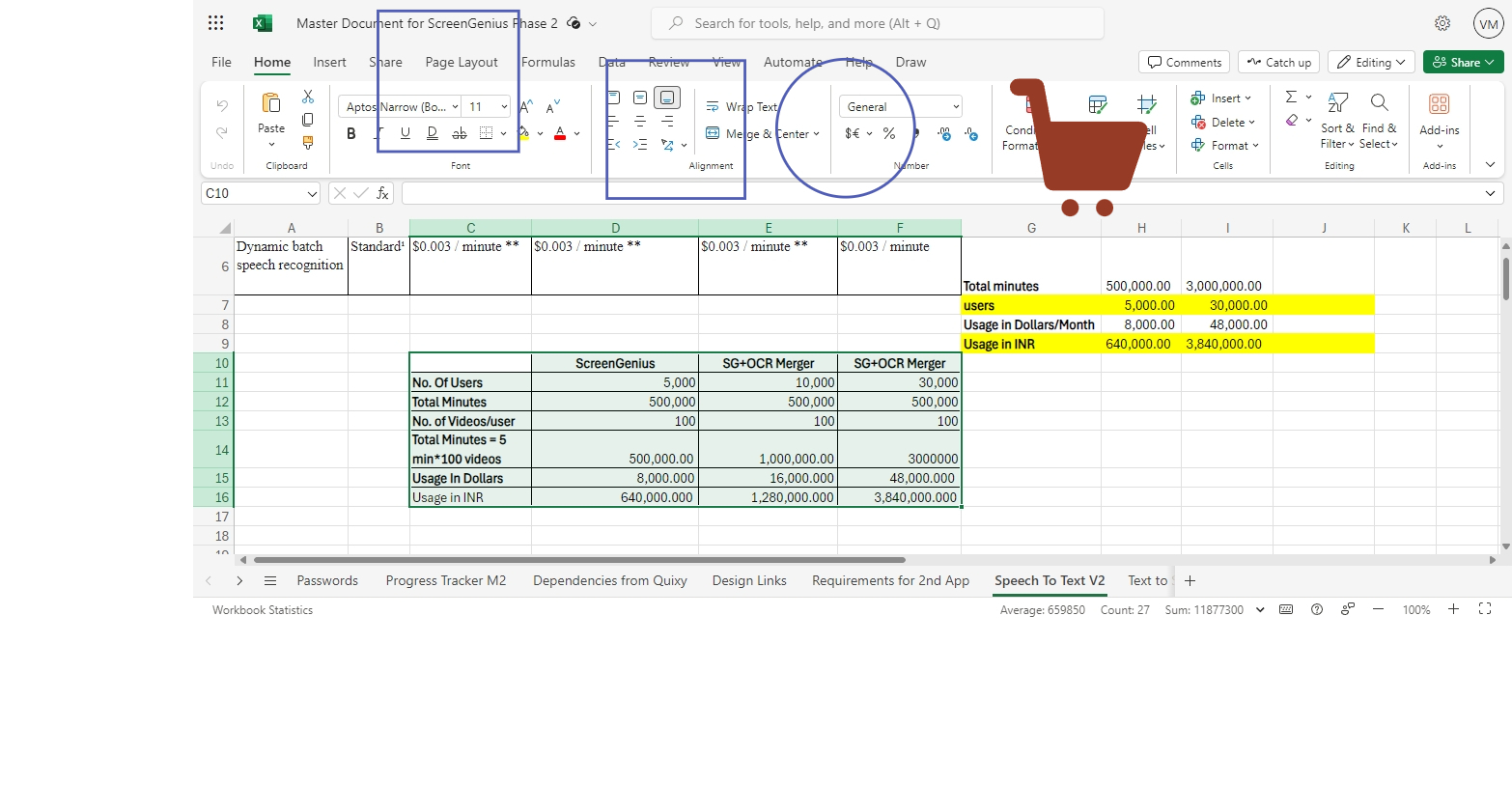Open the Page Layout ribbon tab
This screenshot has height=812, width=1512.
tap(462, 62)
